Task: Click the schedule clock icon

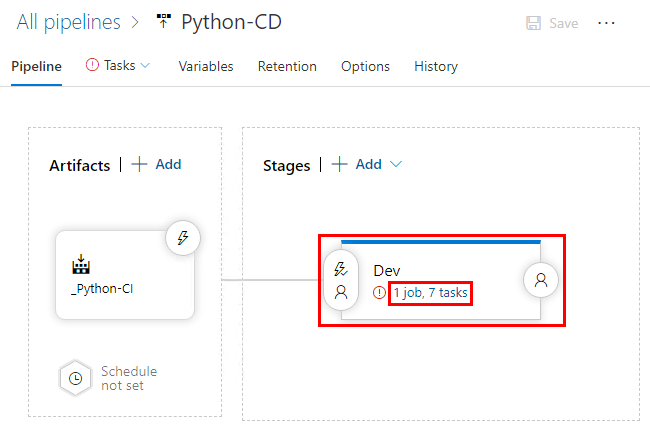Action: coord(76,378)
